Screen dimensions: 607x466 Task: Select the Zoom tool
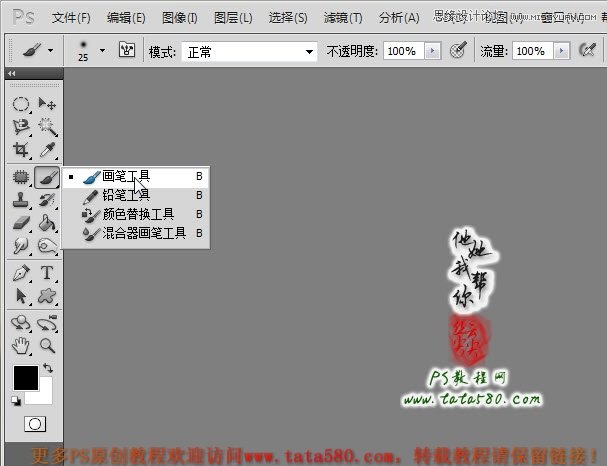pos(47,346)
